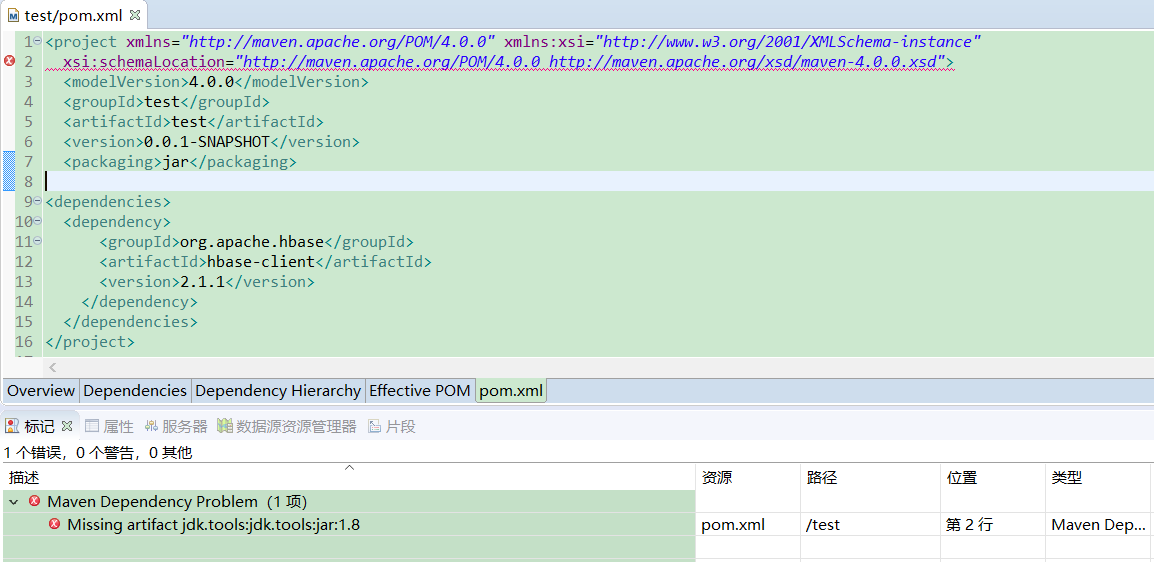
Task: Click the error marker on line 2
Action: click(9, 61)
